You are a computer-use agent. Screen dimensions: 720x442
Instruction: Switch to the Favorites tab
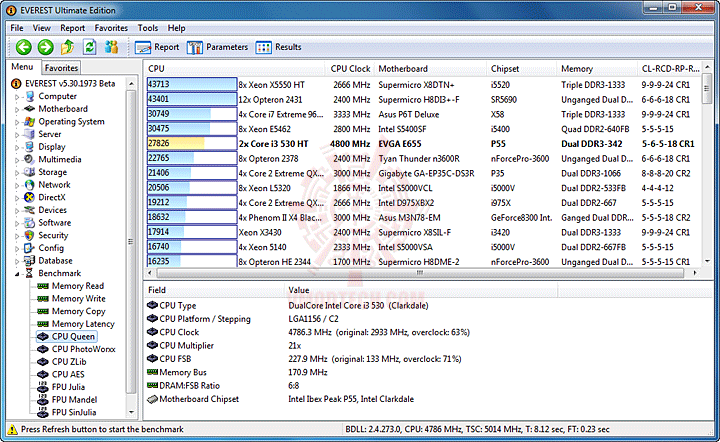click(x=61, y=68)
